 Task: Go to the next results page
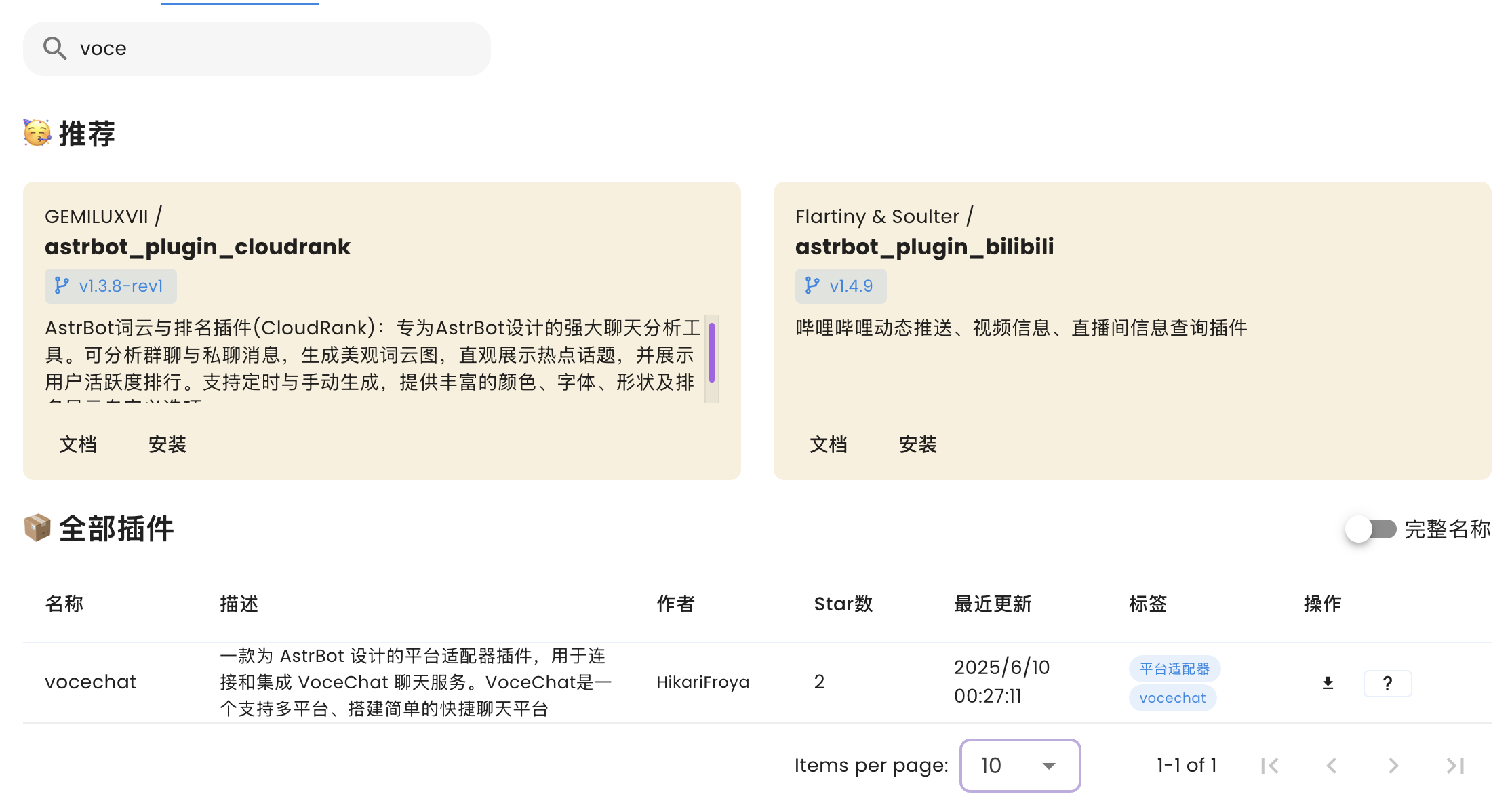1393,766
